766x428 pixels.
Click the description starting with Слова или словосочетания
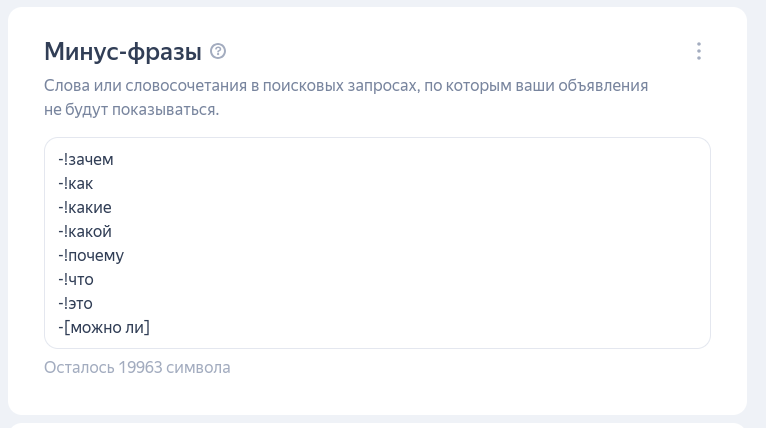click(346, 97)
